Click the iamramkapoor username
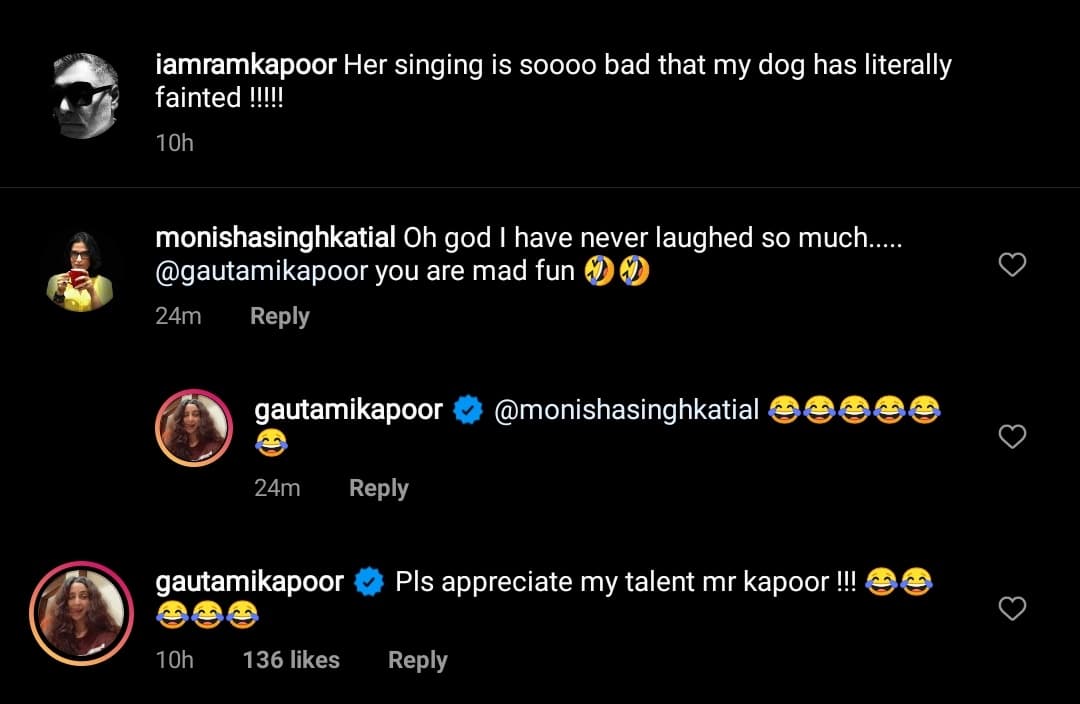1080x704 pixels. tap(246, 66)
